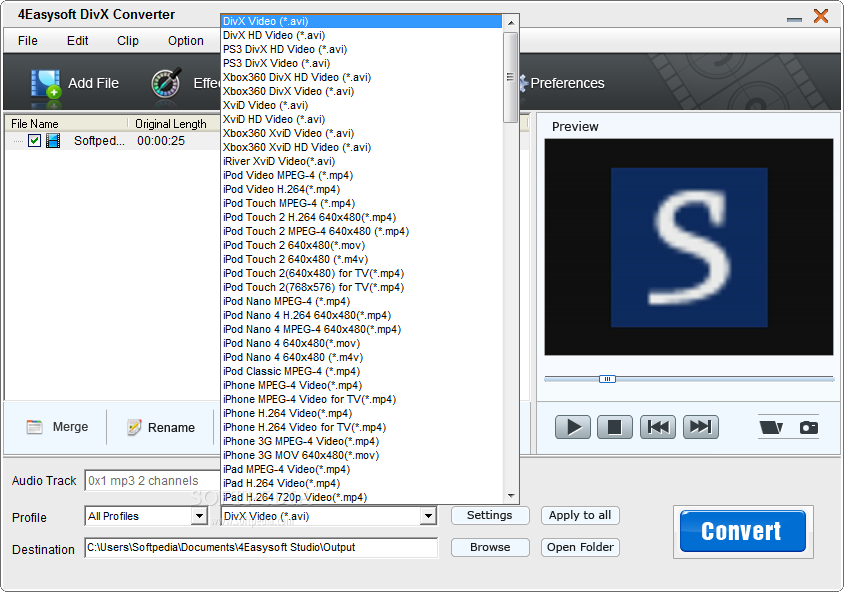Screen dimensions: 844x592
Task: Stop the preview playback
Action: pos(615,427)
